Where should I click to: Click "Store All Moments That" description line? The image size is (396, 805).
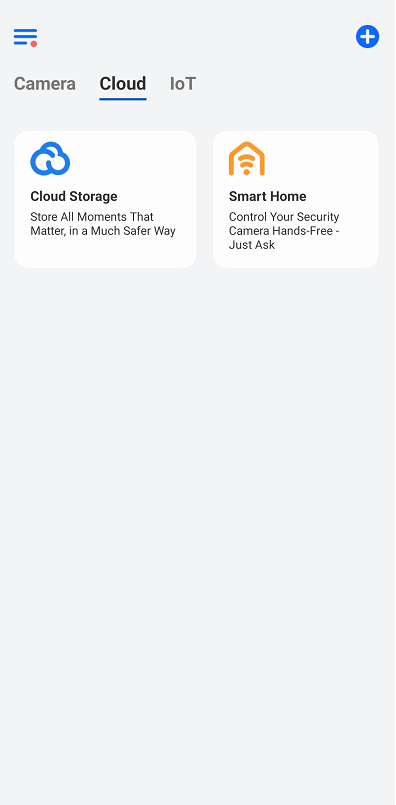[x=92, y=217]
